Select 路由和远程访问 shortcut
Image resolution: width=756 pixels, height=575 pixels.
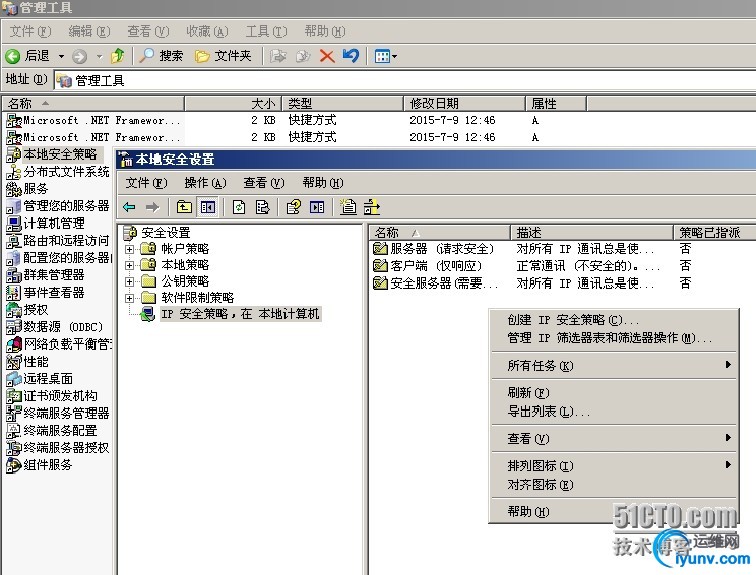58,241
